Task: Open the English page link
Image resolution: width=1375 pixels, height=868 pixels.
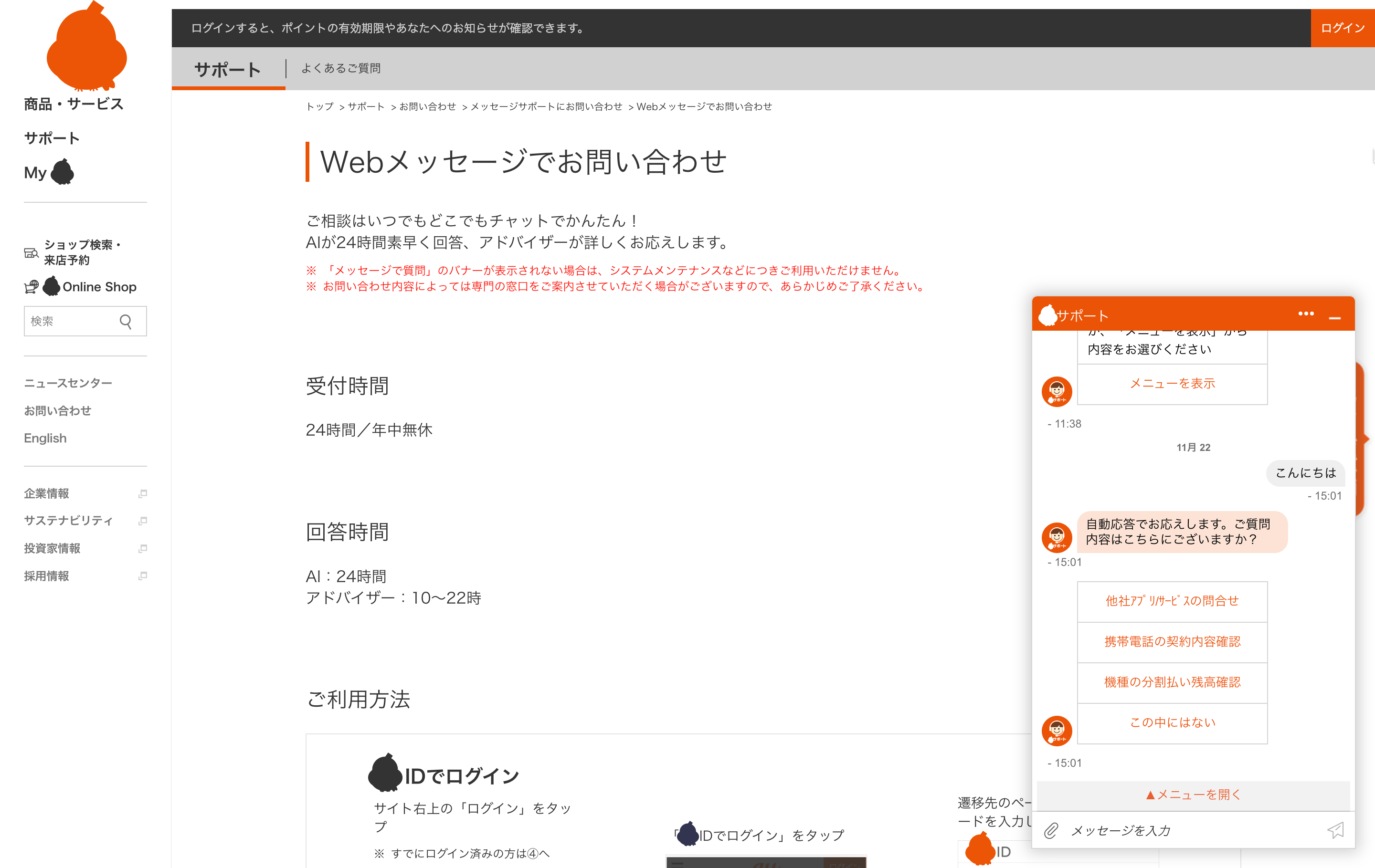Action: click(x=44, y=438)
